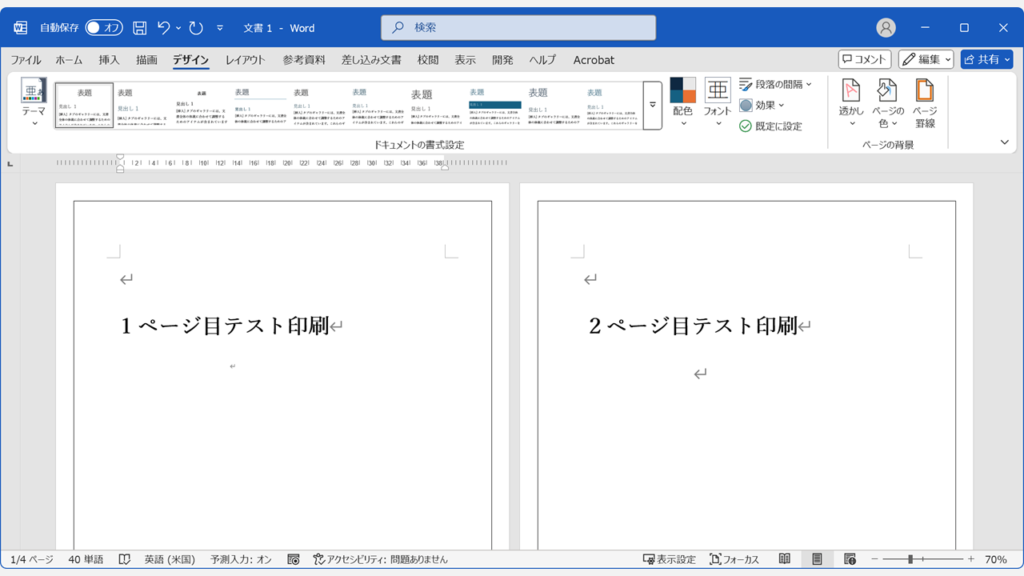
Task: Open the ページの色 page color menu
Action: (x=888, y=102)
